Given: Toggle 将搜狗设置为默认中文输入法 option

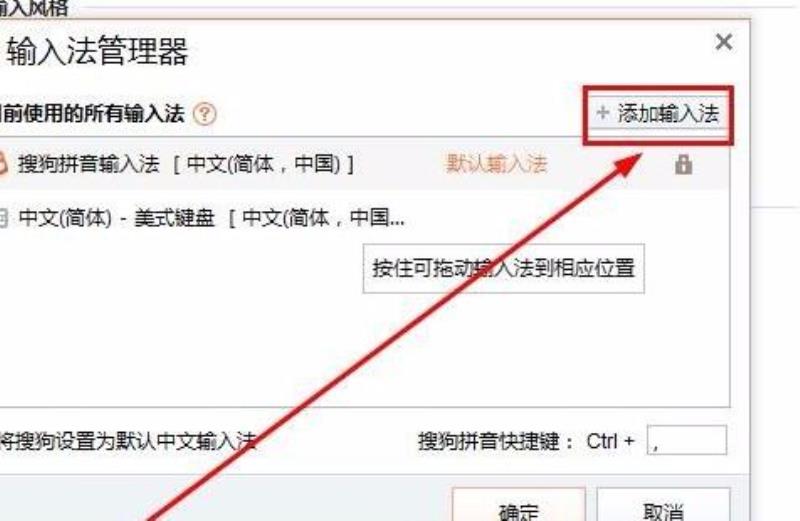Looking at the screenshot, I should coord(128,441).
